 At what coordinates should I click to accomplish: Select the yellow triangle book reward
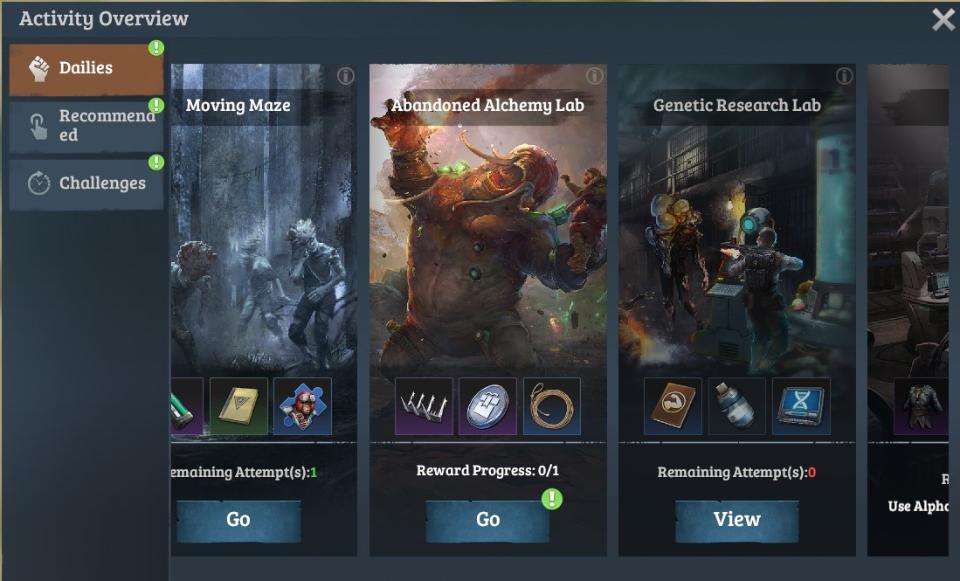tap(239, 407)
